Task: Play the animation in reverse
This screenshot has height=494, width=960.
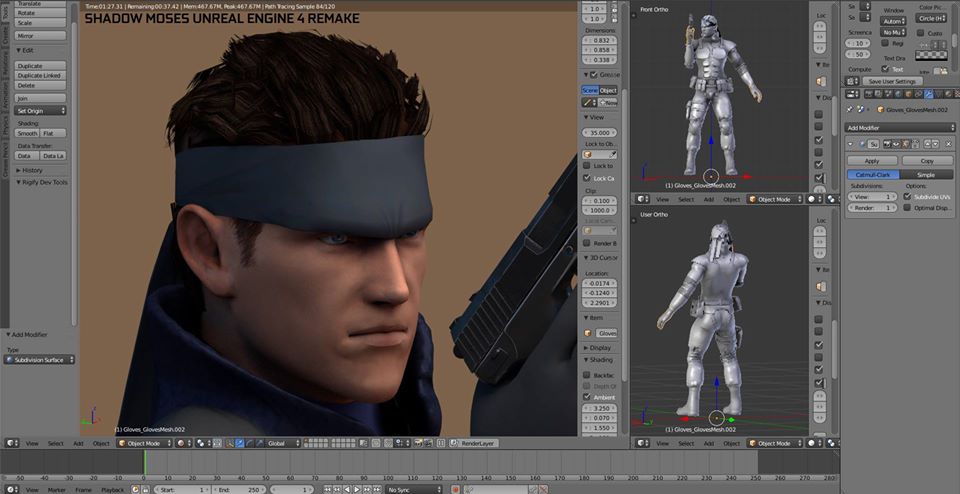Action: coord(347,490)
